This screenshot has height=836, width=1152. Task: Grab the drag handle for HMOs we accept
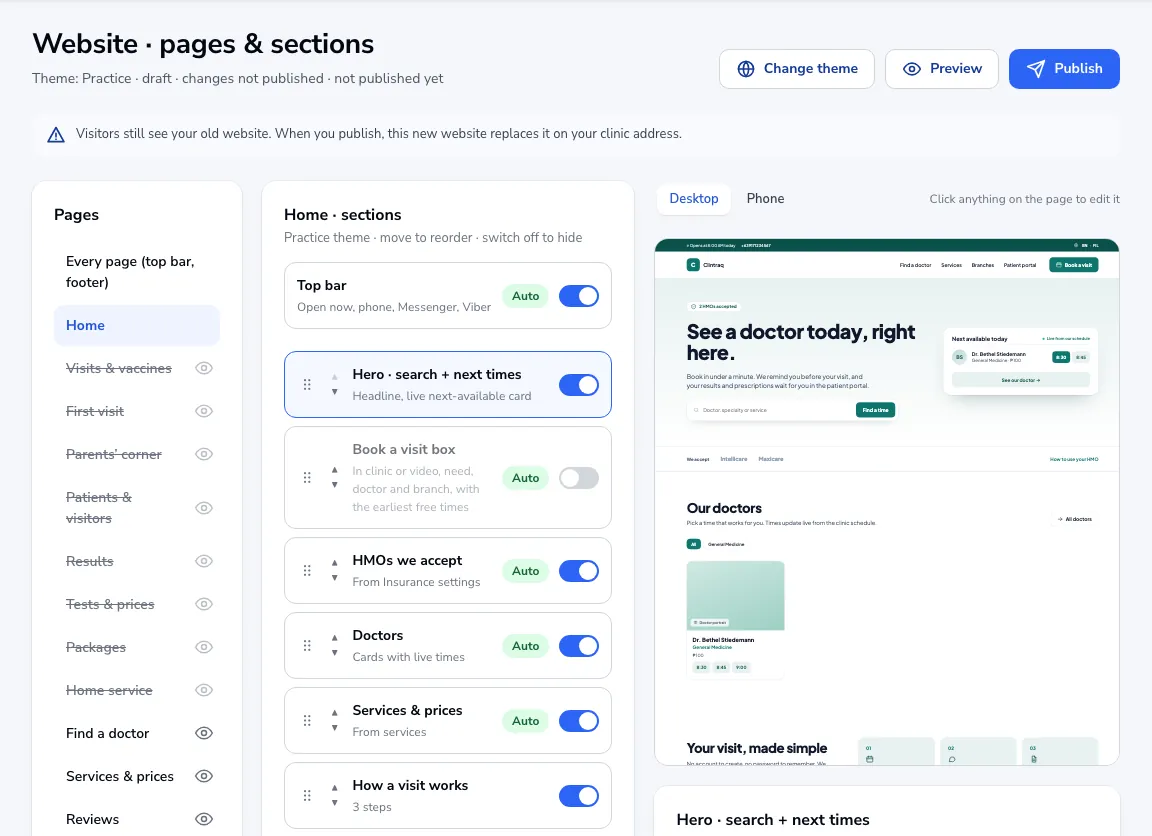(x=307, y=571)
